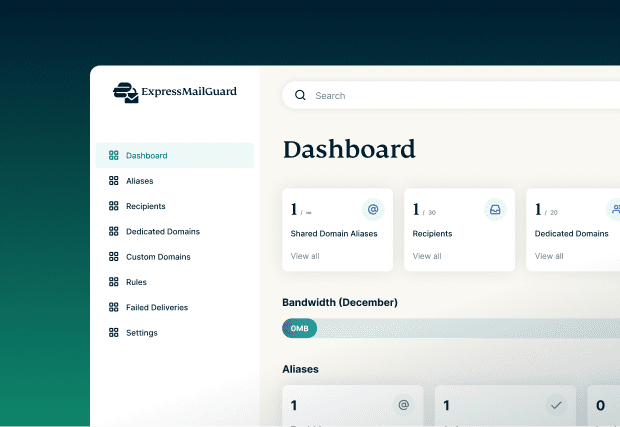Click the Dashboard grid icon in sidebar
The height and width of the screenshot is (427, 620).
[113, 156]
